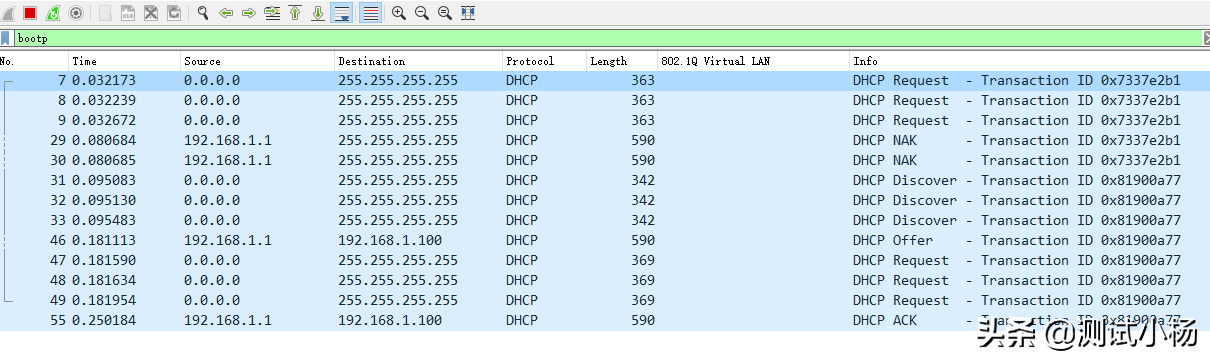Select packet number 8 row
The height and width of the screenshot is (361, 1210).
[605, 100]
